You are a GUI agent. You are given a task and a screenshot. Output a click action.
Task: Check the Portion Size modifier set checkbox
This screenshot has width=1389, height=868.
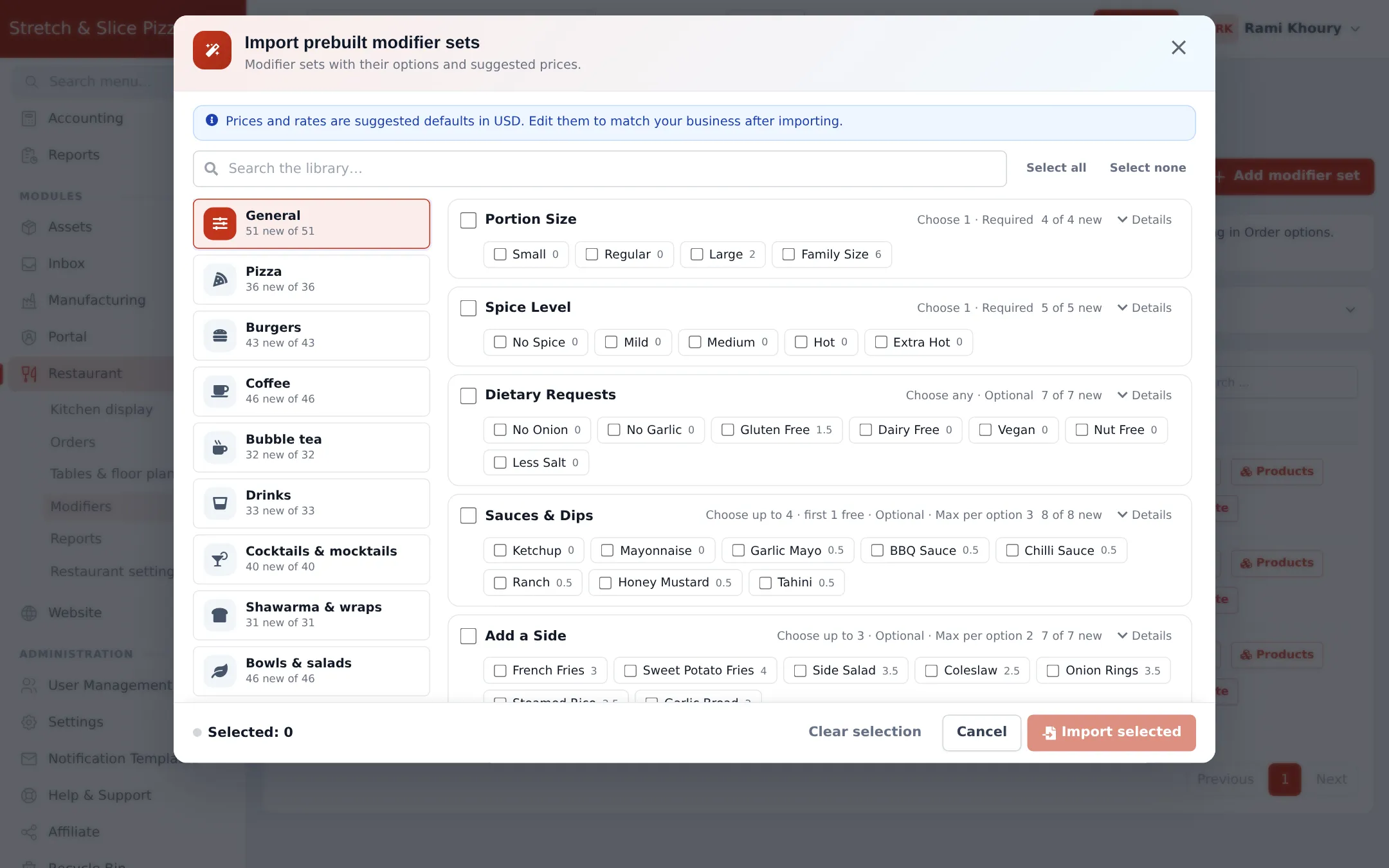(x=468, y=220)
